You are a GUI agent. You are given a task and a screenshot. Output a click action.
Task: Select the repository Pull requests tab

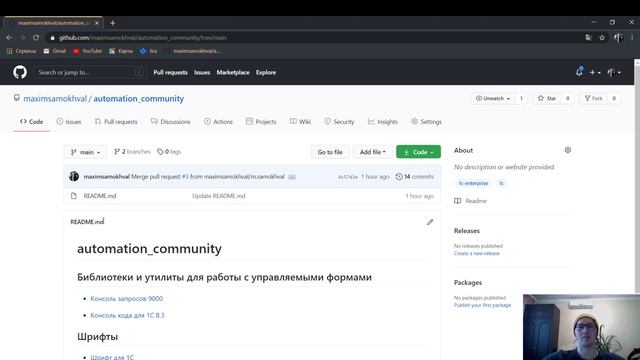tap(116, 122)
